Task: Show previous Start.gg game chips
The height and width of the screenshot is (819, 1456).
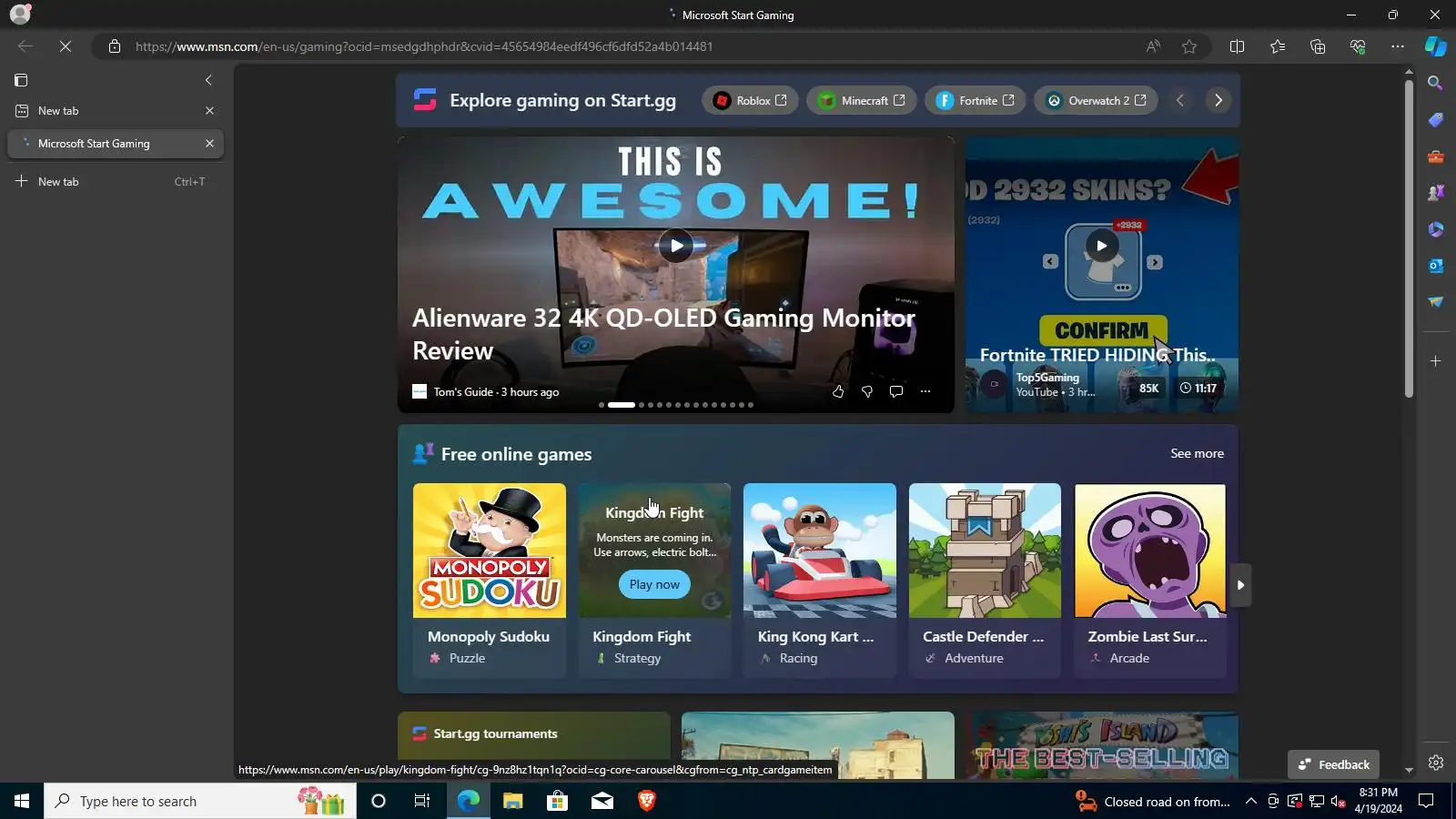Action: (1180, 100)
